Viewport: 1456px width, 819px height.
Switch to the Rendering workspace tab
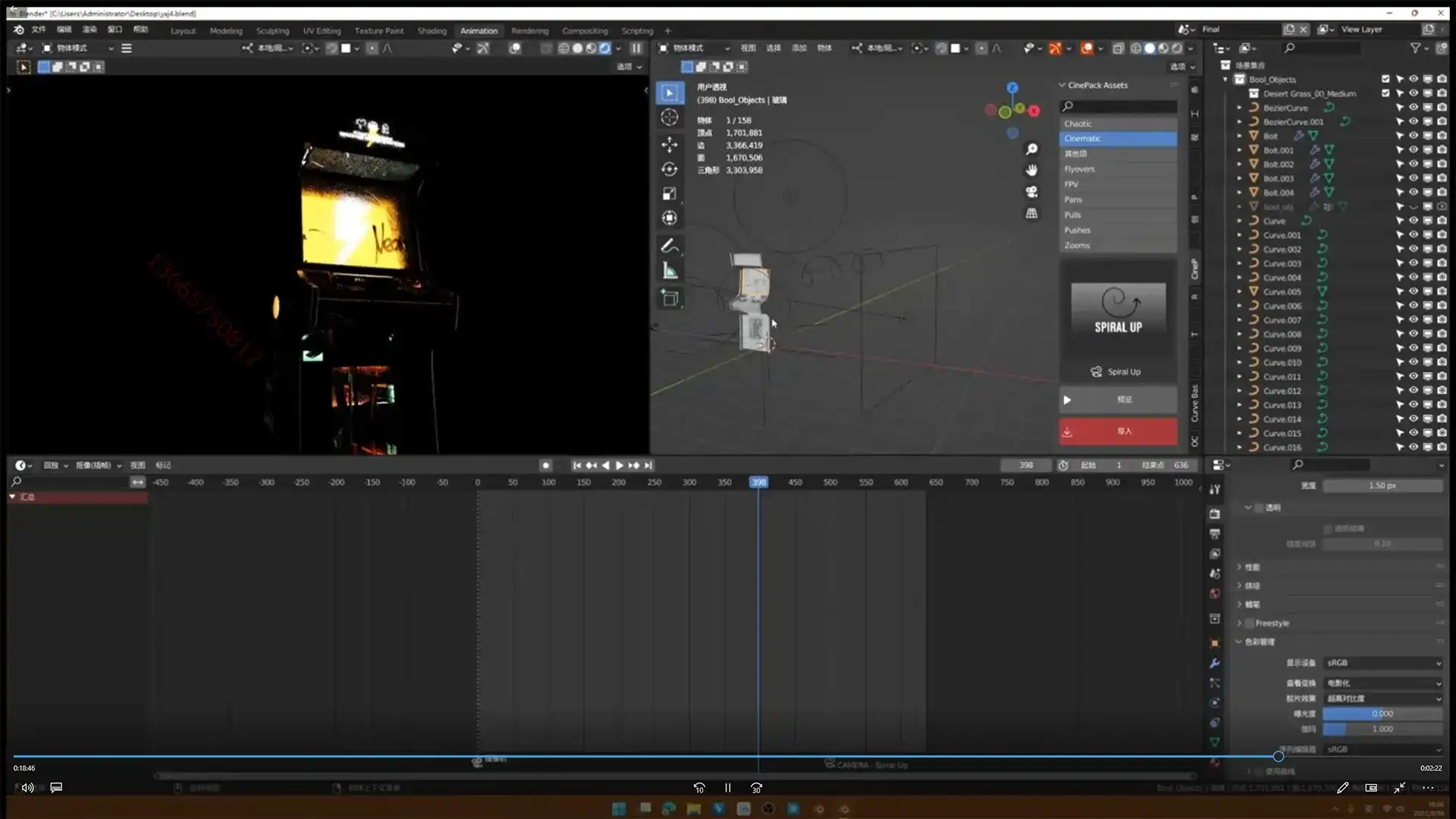pyautogui.click(x=529, y=31)
